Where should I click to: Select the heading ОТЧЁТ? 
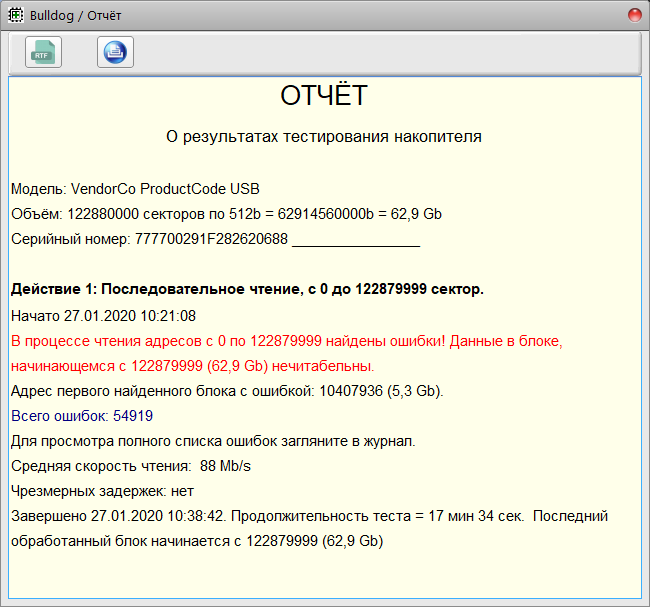pos(324,95)
